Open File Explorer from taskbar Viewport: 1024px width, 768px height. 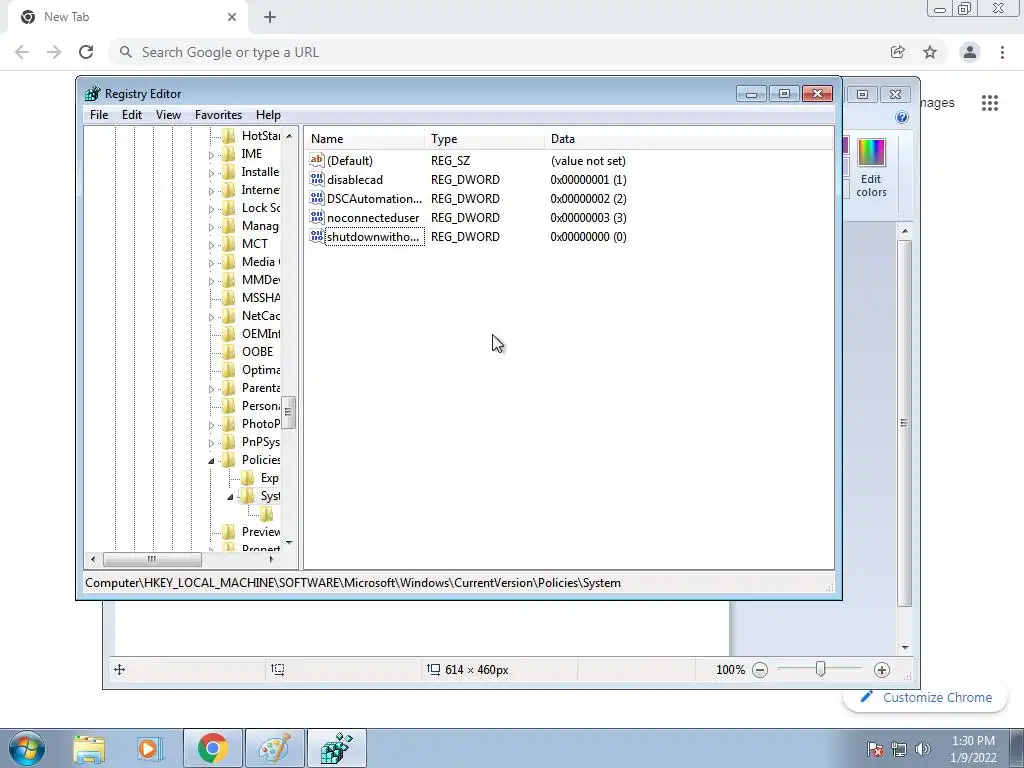point(89,748)
